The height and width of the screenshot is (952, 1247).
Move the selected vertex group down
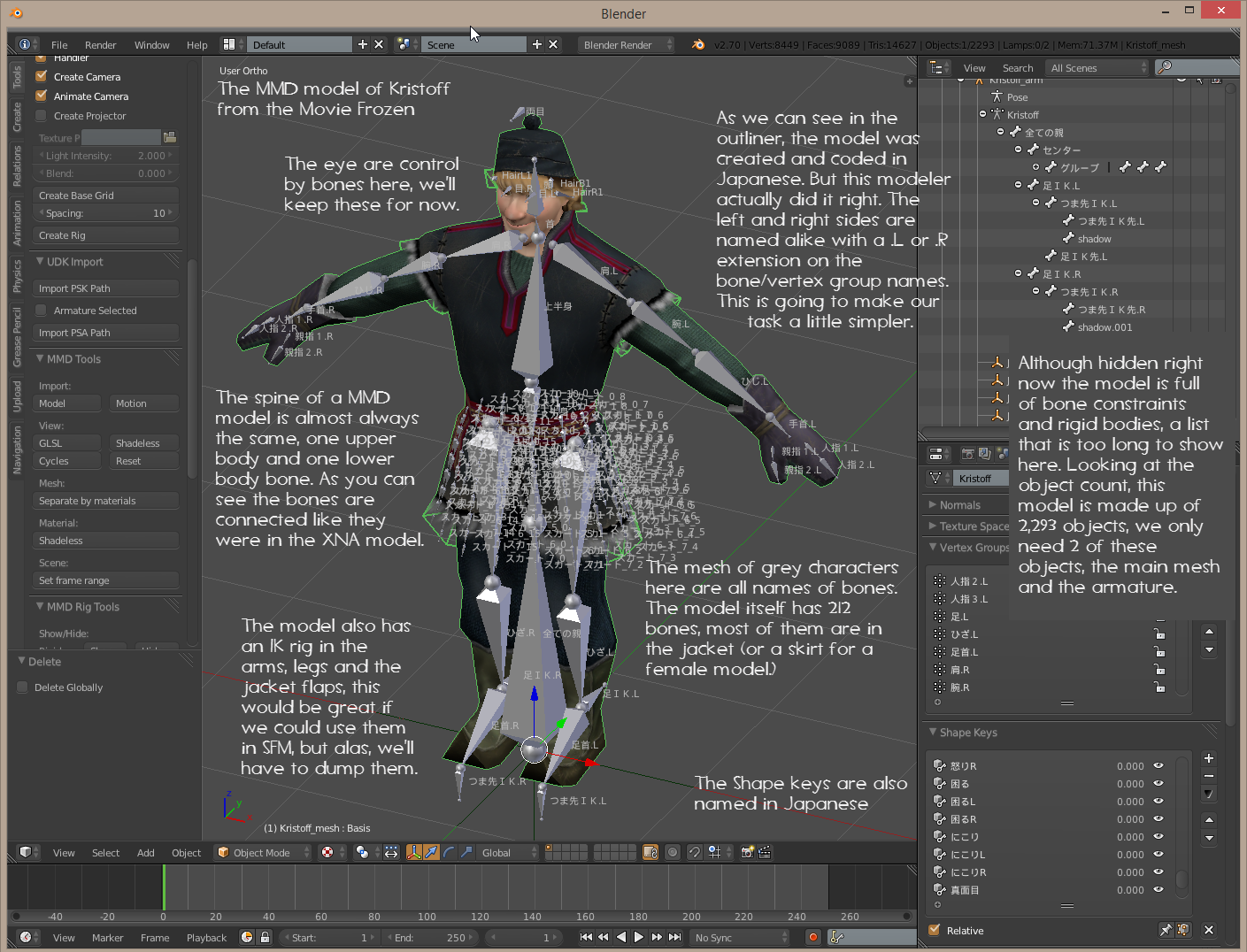[x=1209, y=649]
